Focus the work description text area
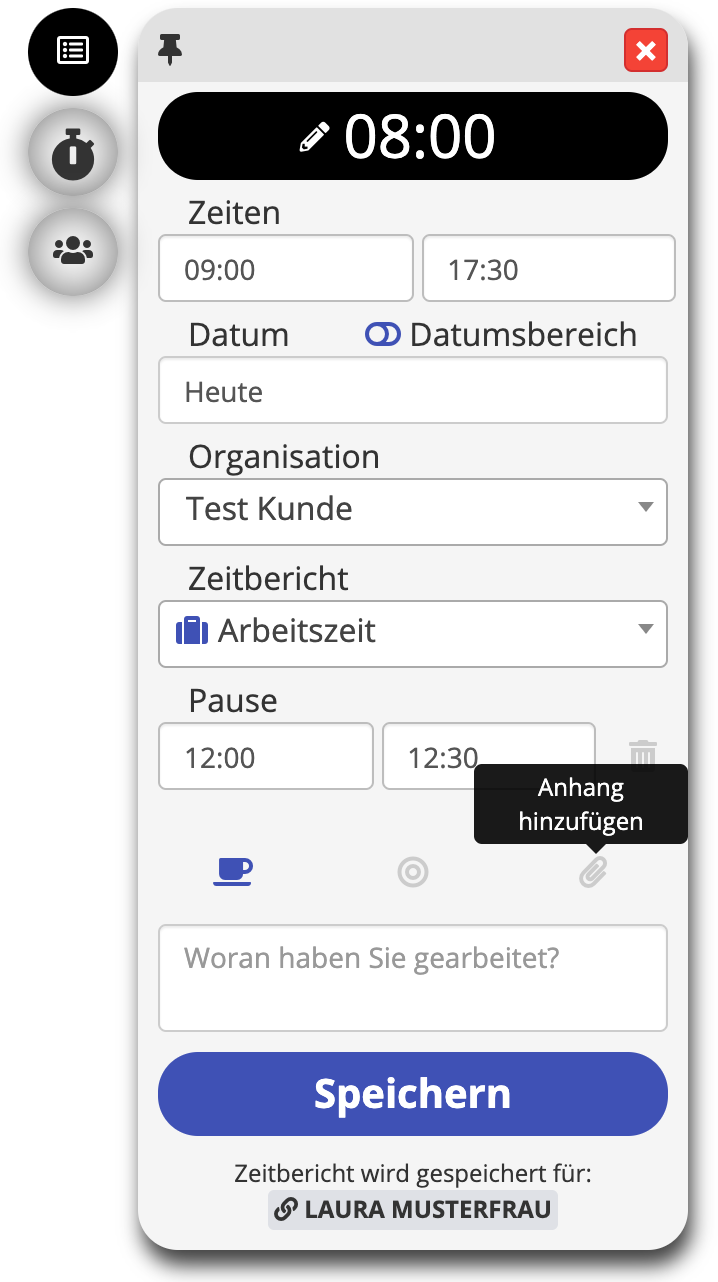 pyautogui.click(x=412, y=977)
